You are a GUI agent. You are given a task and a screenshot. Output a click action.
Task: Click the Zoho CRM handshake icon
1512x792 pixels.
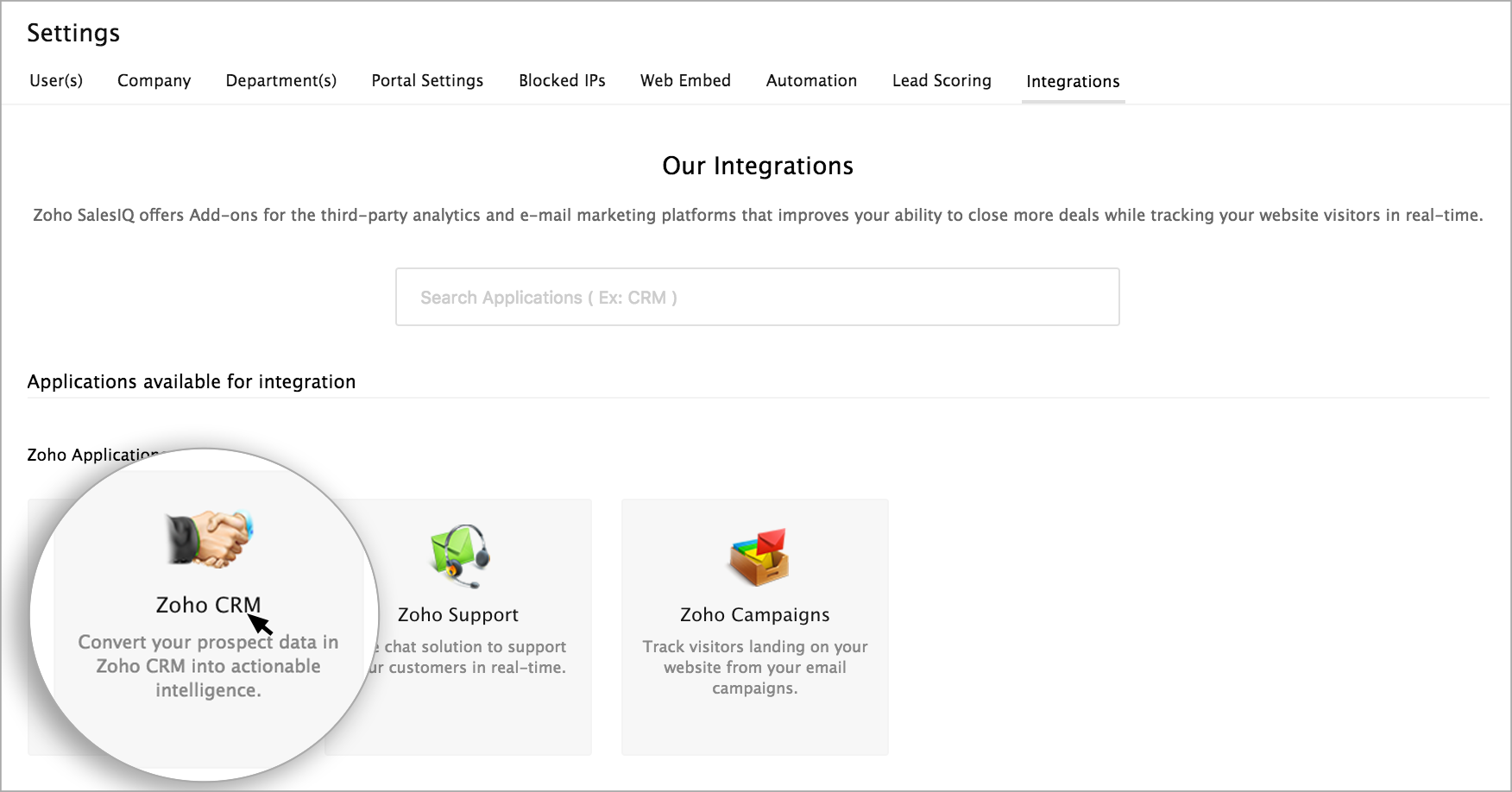pyautogui.click(x=210, y=538)
